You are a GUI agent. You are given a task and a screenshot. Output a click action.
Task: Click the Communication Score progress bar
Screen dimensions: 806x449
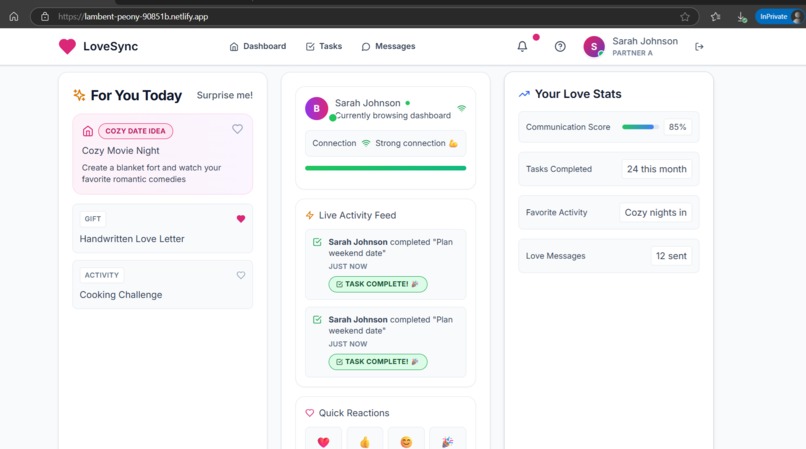tap(640, 127)
